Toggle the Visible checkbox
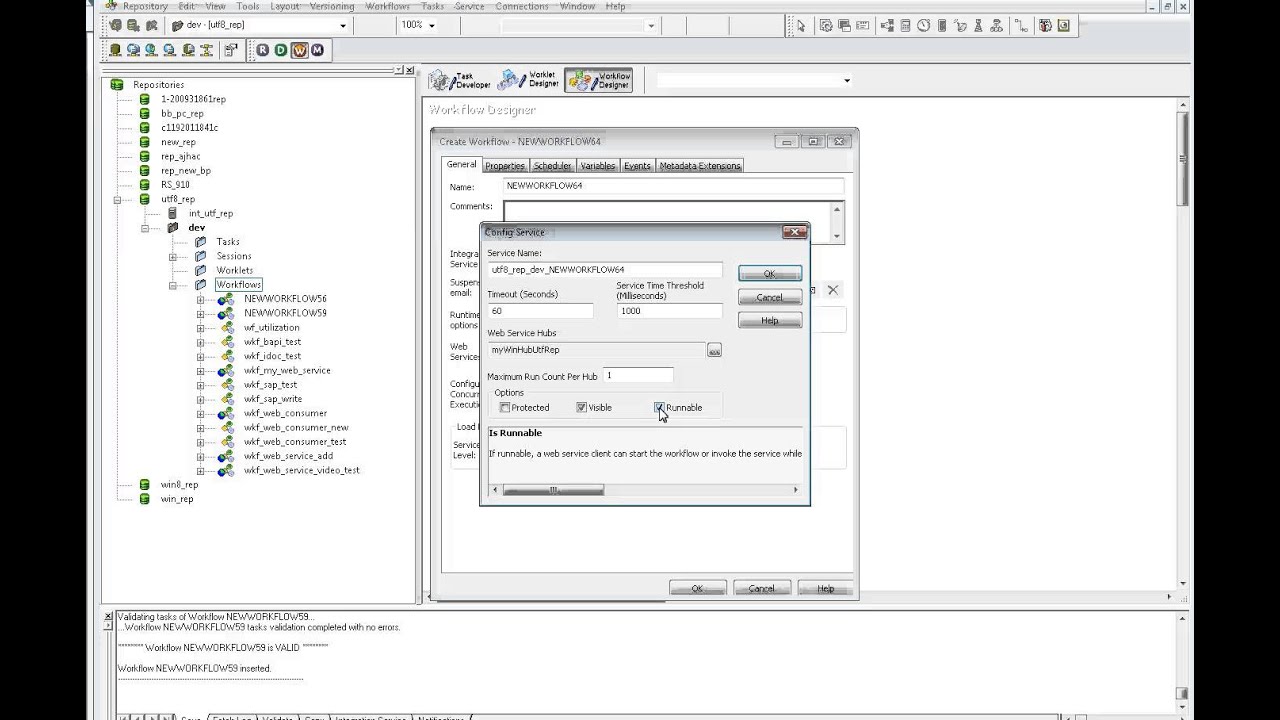This screenshot has width=1280, height=720. coord(581,407)
